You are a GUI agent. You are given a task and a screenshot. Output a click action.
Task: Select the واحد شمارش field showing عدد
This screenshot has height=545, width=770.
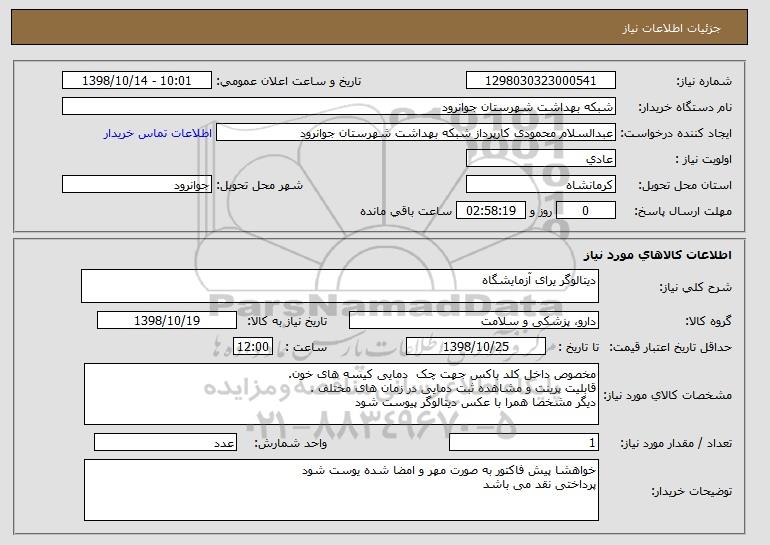(x=165, y=442)
